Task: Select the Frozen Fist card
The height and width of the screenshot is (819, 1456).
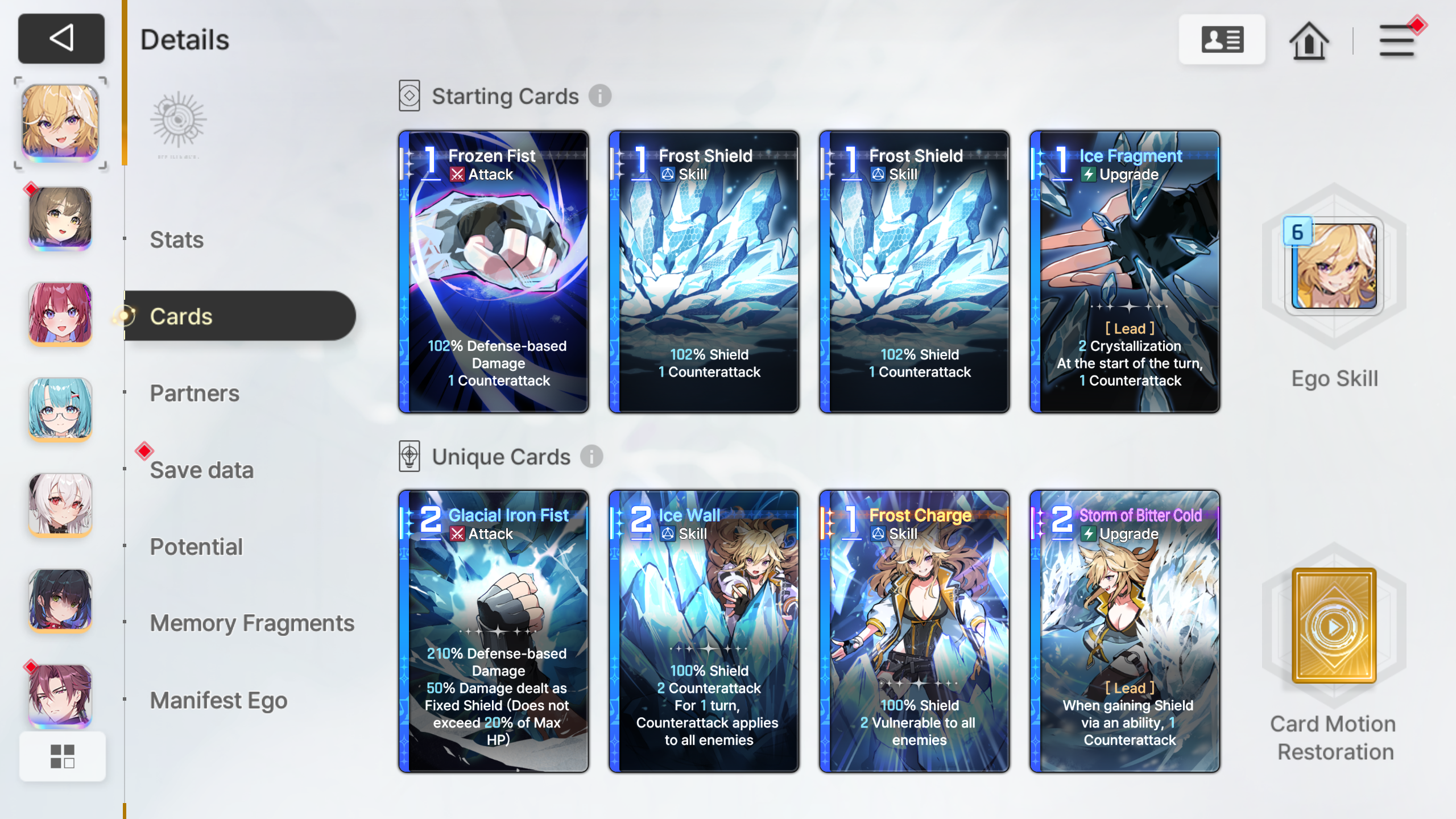Action: (494, 272)
